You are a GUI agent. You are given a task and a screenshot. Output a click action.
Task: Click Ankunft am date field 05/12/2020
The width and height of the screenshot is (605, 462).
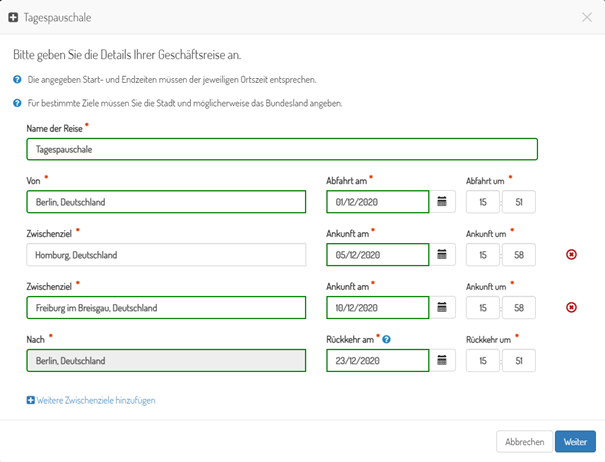378,254
